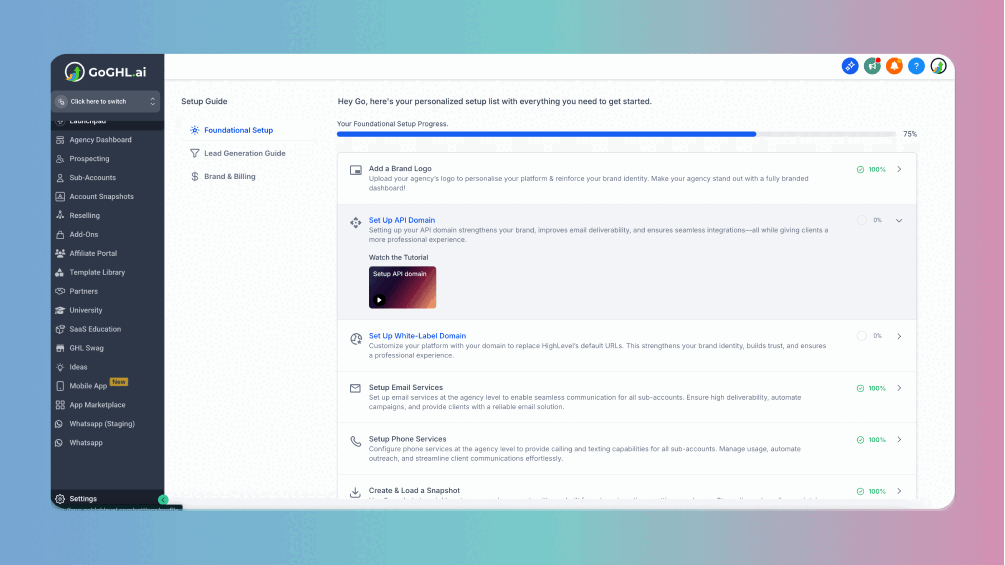
Task: Click the GoGHL.ai logo
Action: coord(107,72)
